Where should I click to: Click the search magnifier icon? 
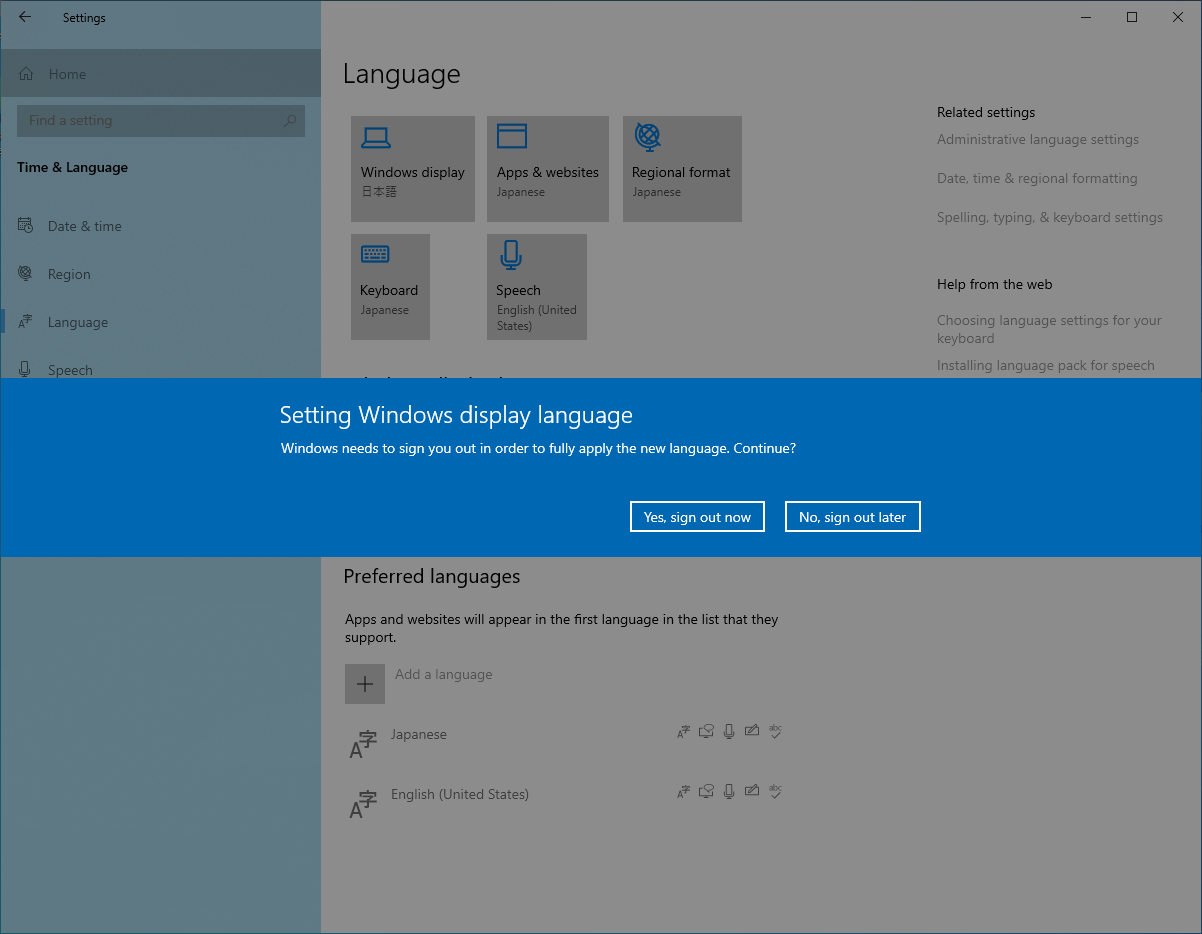coord(290,121)
